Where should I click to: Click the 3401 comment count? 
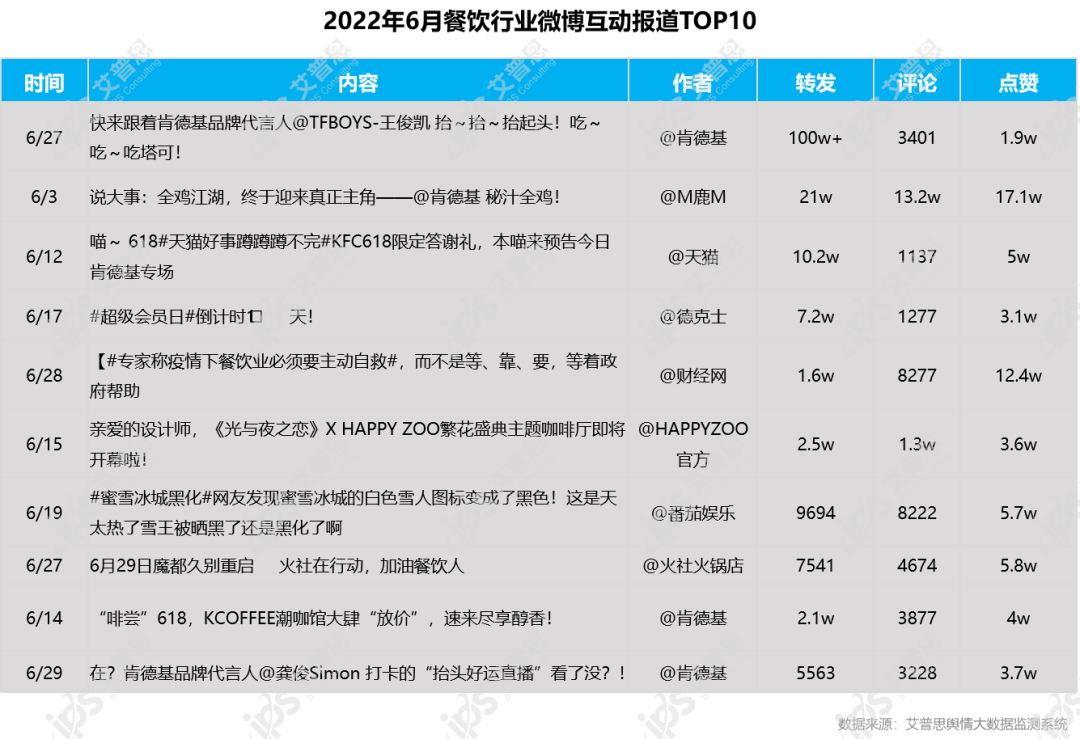917,138
